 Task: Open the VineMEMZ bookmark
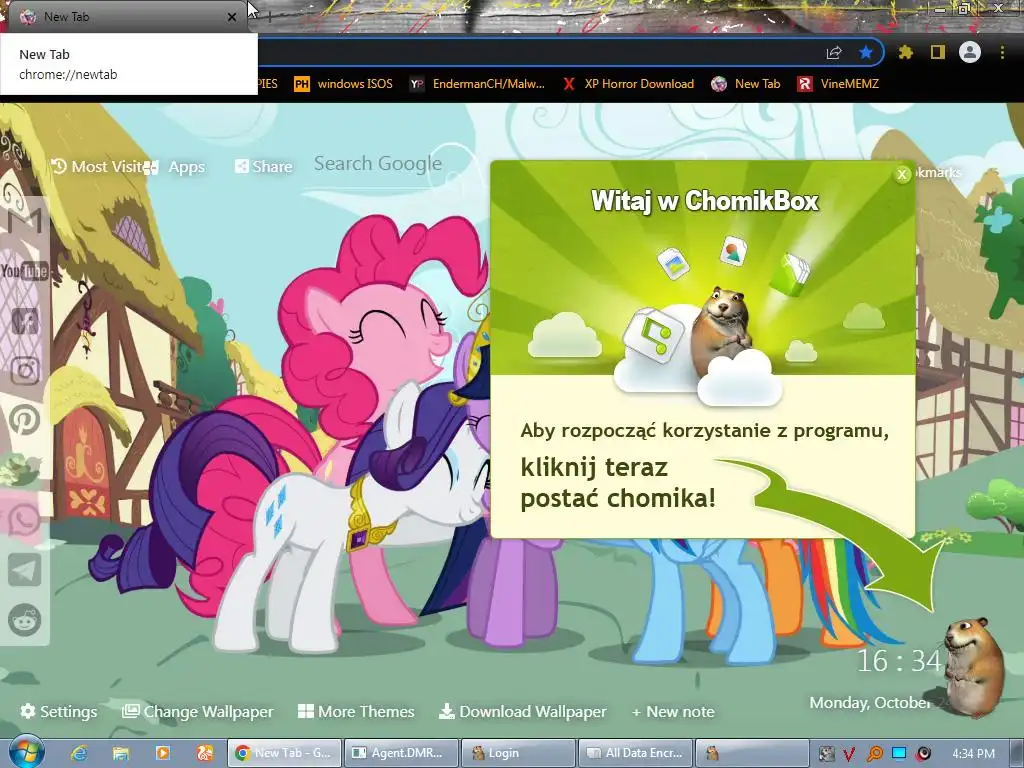click(838, 84)
